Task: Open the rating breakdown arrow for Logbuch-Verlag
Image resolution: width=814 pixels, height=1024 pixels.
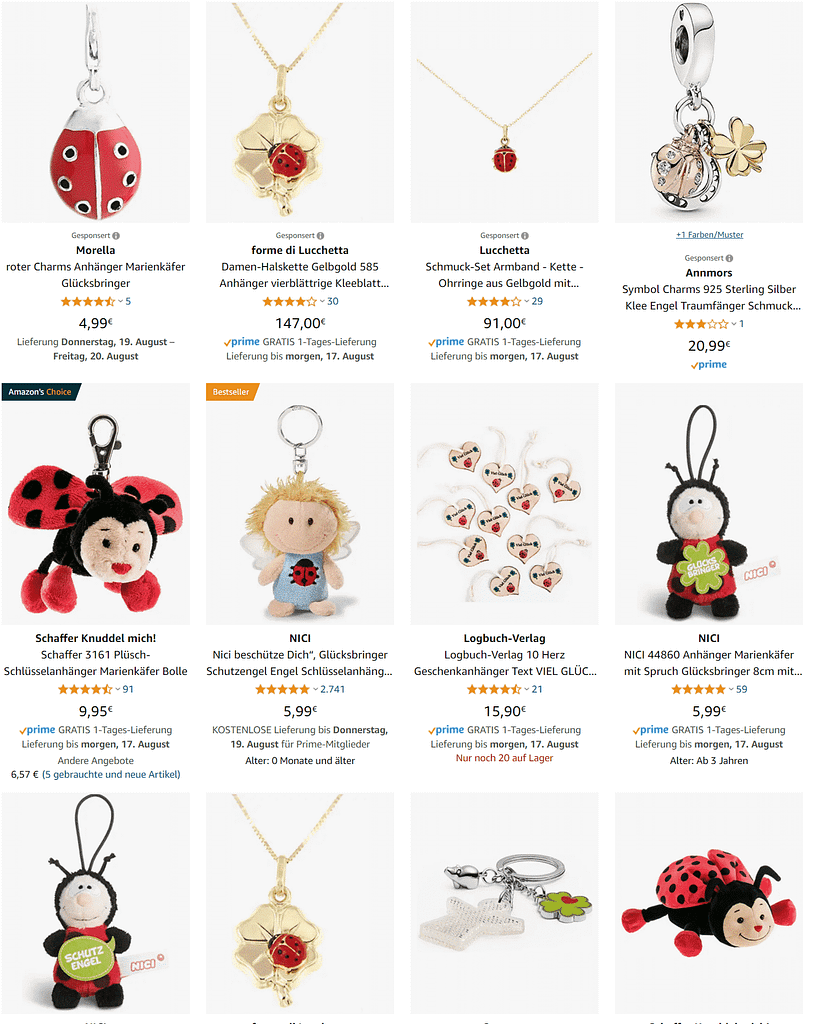Action: click(x=527, y=689)
